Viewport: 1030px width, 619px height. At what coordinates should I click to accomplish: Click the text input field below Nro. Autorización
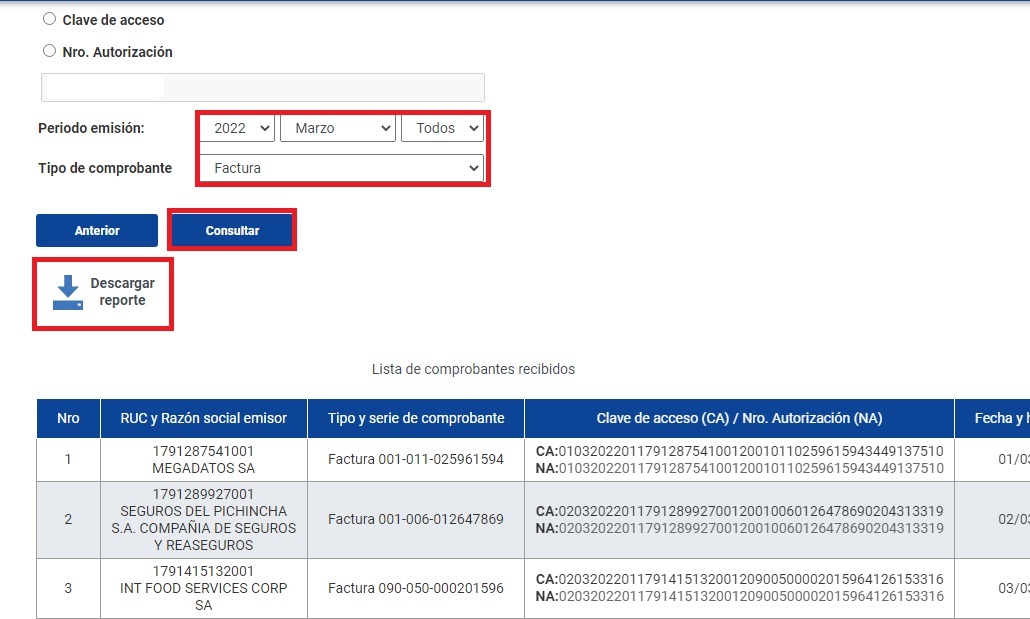(x=262, y=87)
